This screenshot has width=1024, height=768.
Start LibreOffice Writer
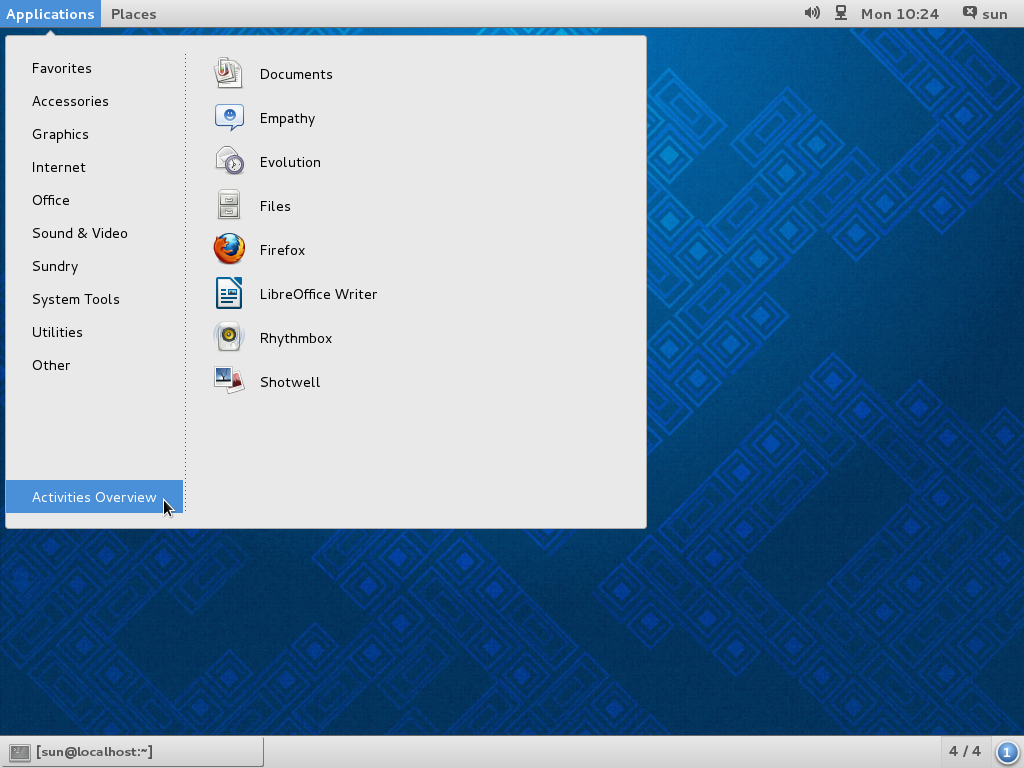318,294
